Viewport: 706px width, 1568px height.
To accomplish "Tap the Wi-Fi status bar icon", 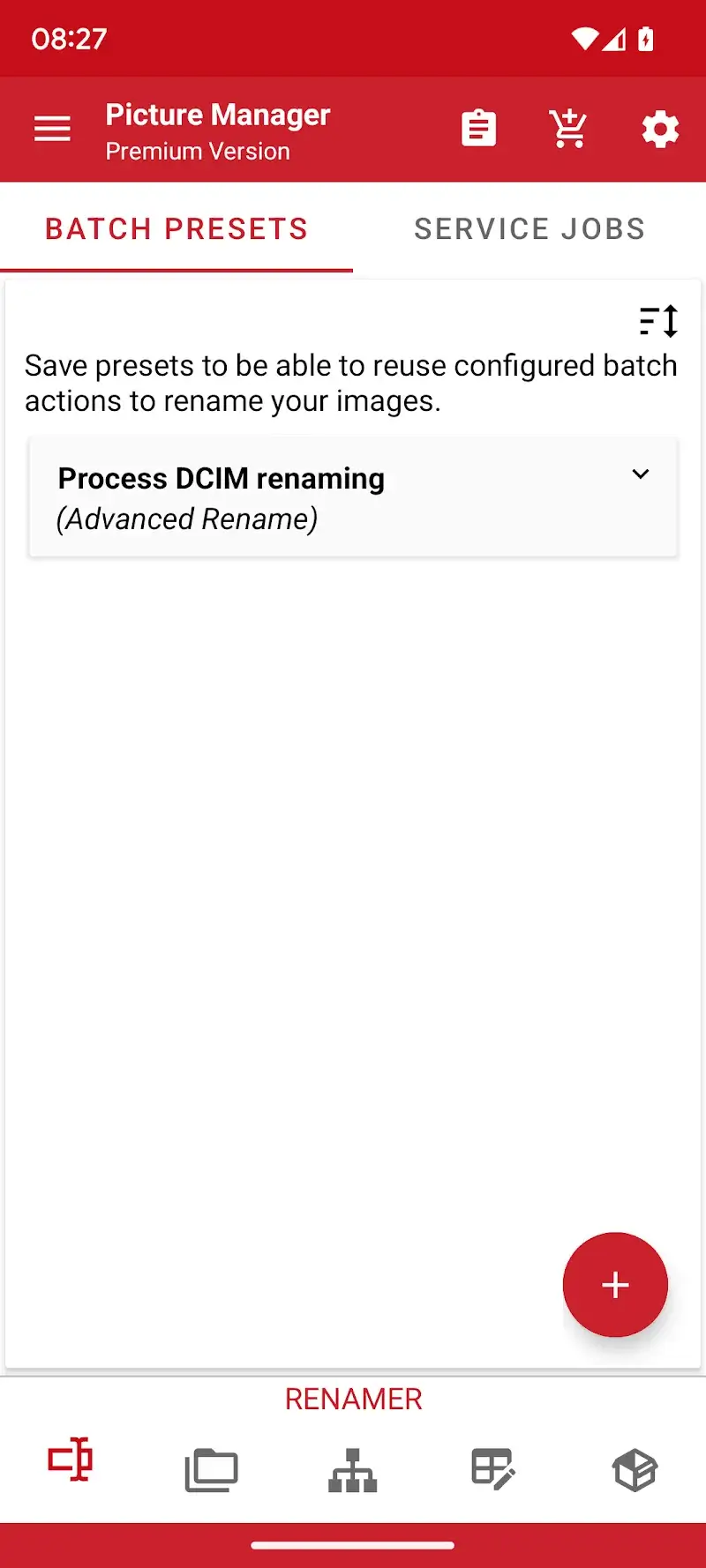I will tap(584, 39).
